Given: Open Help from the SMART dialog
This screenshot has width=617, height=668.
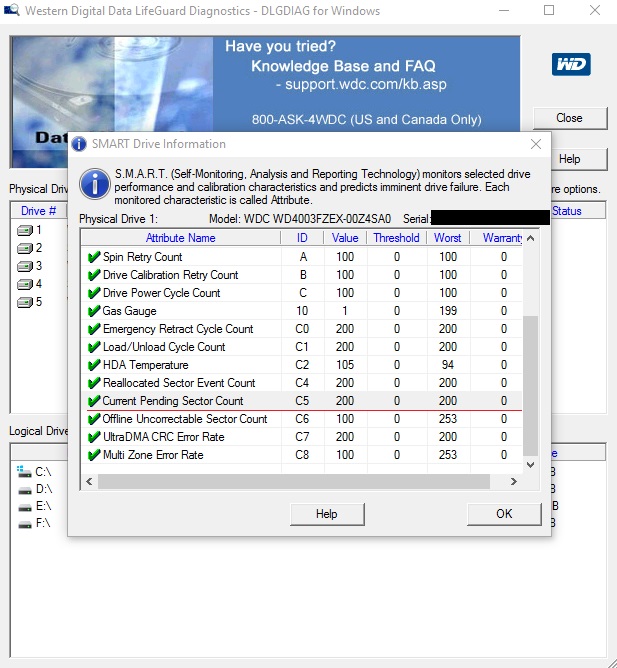Looking at the screenshot, I should (326, 513).
